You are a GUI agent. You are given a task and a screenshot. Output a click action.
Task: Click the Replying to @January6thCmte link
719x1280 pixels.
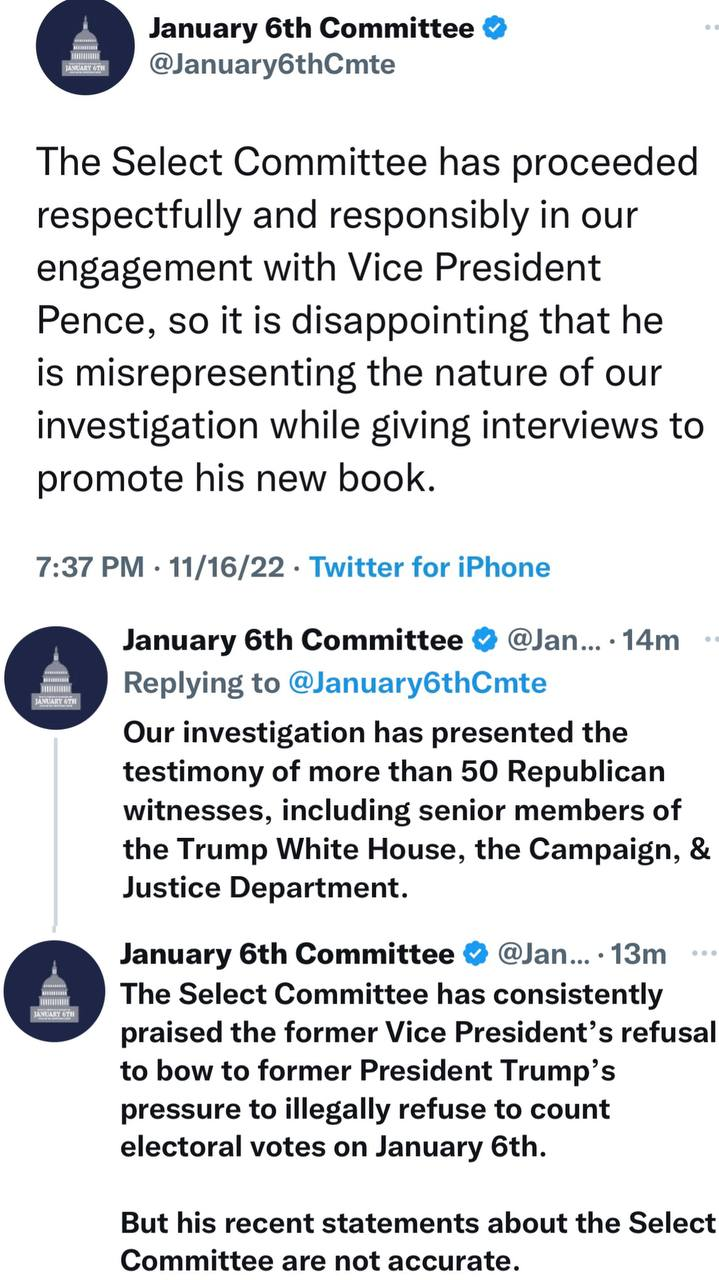(416, 683)
